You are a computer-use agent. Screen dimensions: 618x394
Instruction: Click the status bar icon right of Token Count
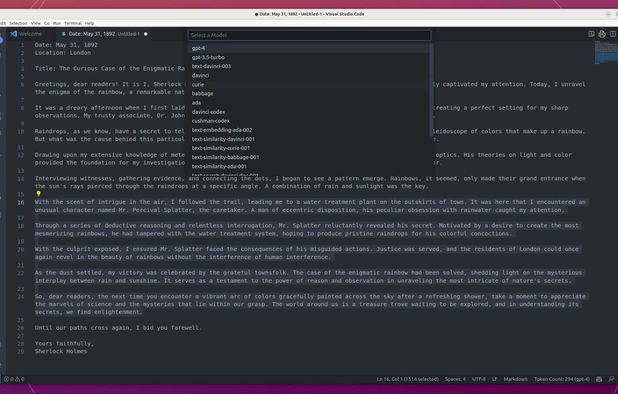599,379
